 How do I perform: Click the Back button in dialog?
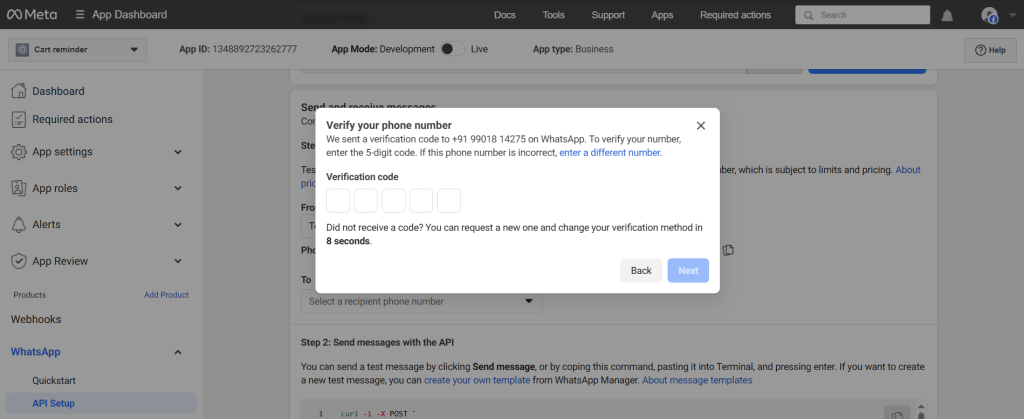[640, 271]
